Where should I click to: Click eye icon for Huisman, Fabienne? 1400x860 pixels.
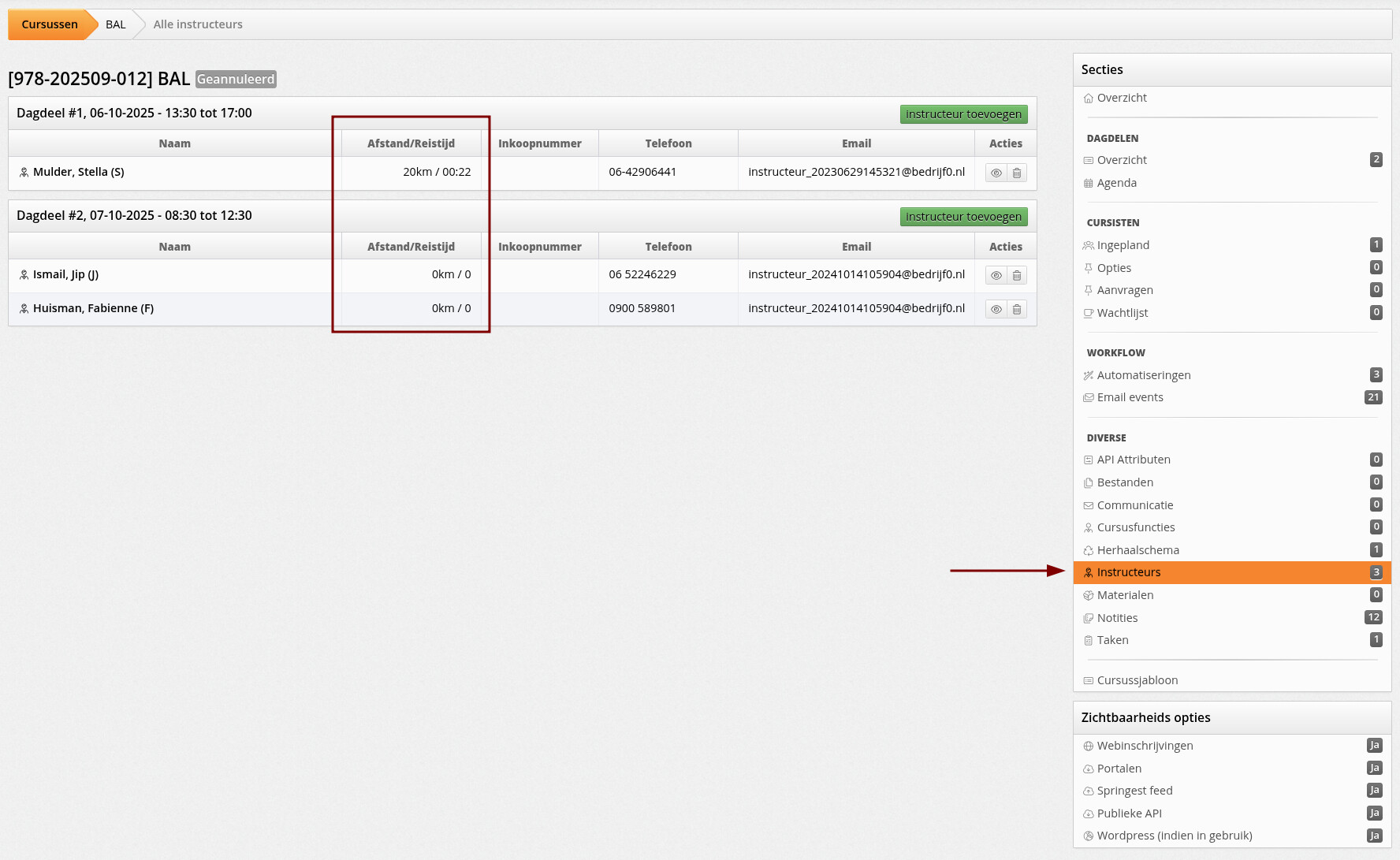(x=996, y=310)
